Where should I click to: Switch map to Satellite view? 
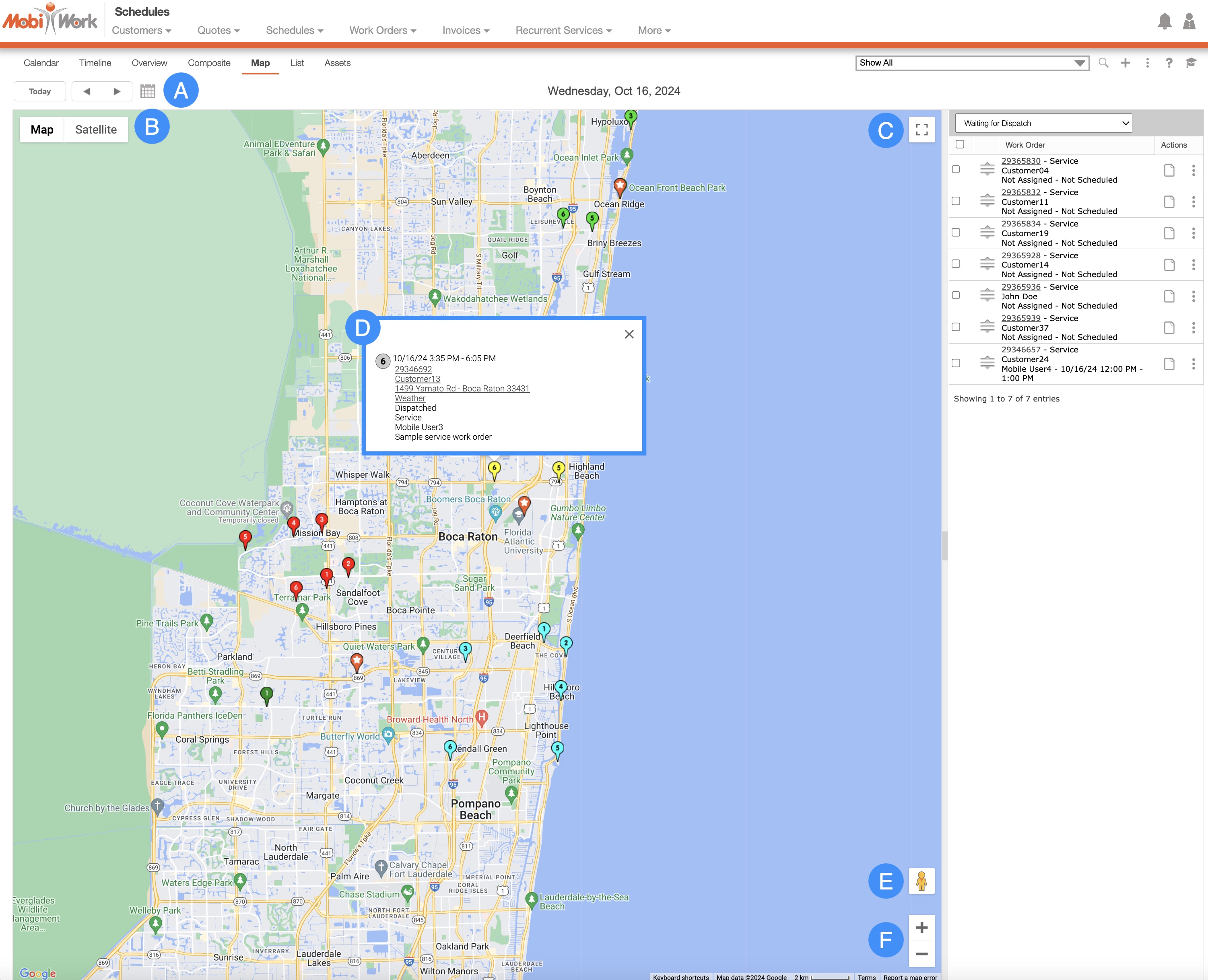point(96,129)
